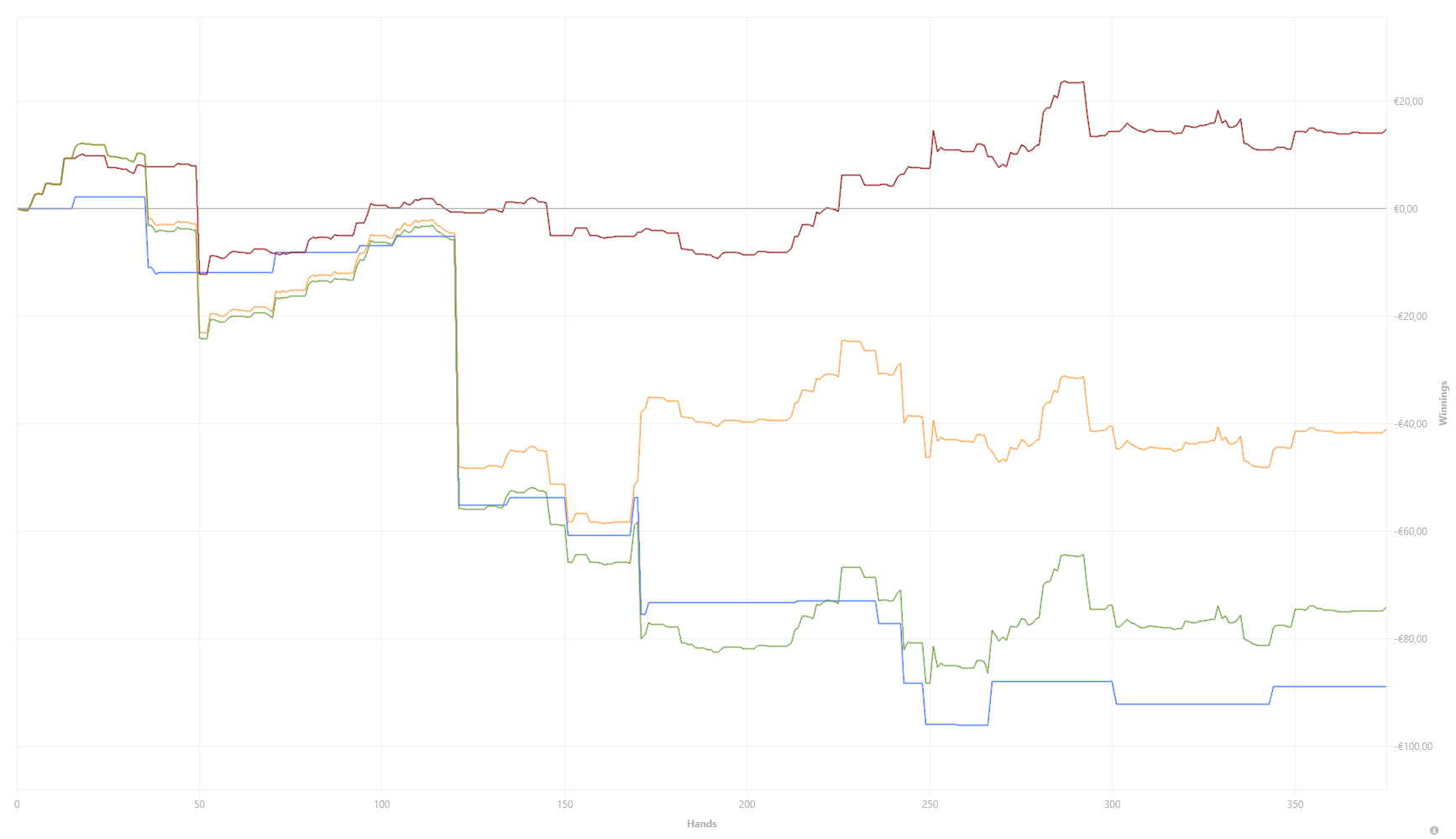
Task: Click the 150 tick on Hands axis
Action: tap(564, 805)
